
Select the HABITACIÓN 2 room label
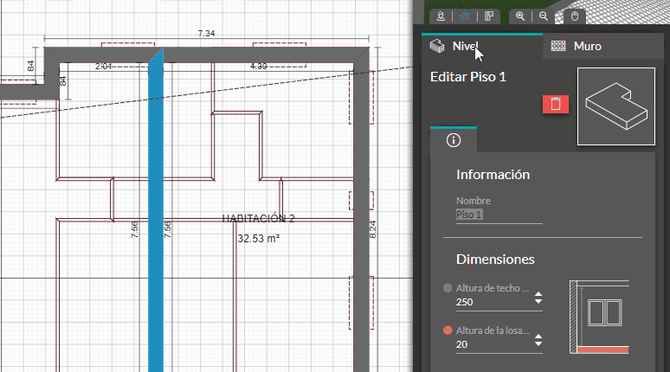click(x=259, y=219)
